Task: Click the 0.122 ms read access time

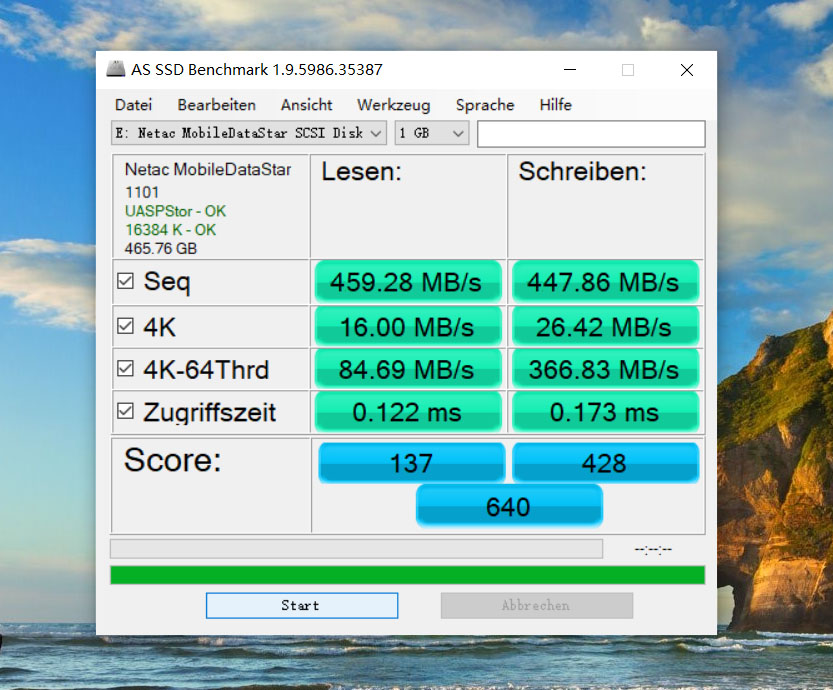Action: 408,412
